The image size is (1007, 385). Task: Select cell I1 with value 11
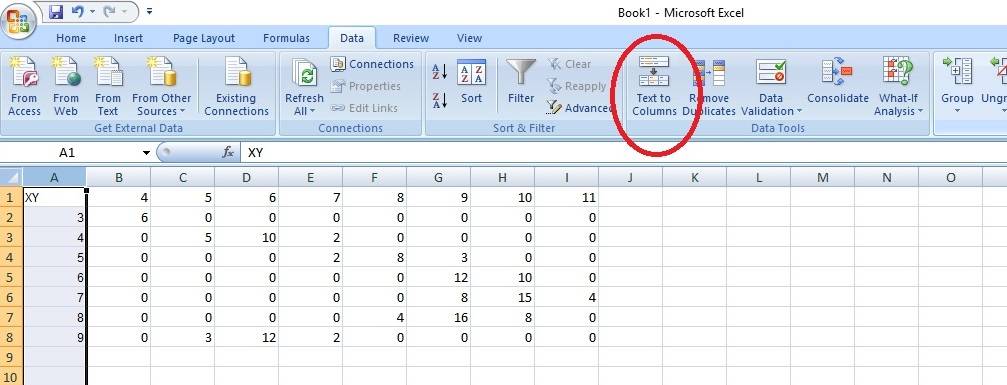tap(566, 197)
